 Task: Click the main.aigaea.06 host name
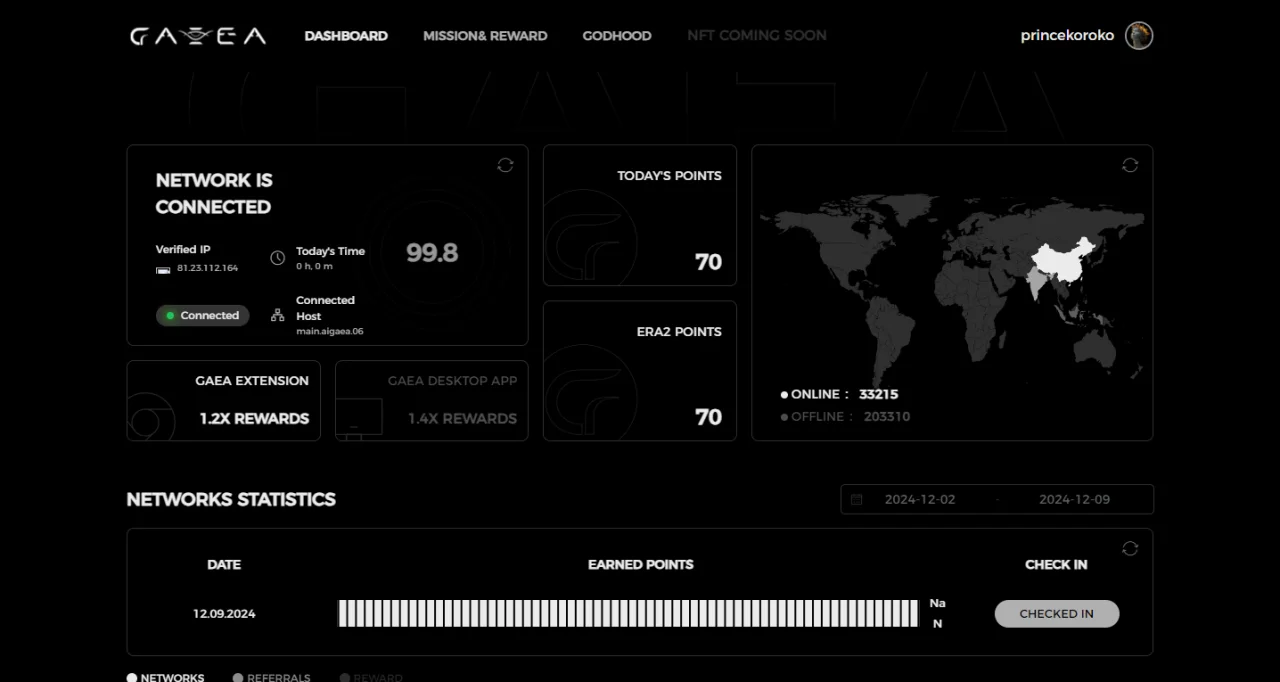(330, 331)
